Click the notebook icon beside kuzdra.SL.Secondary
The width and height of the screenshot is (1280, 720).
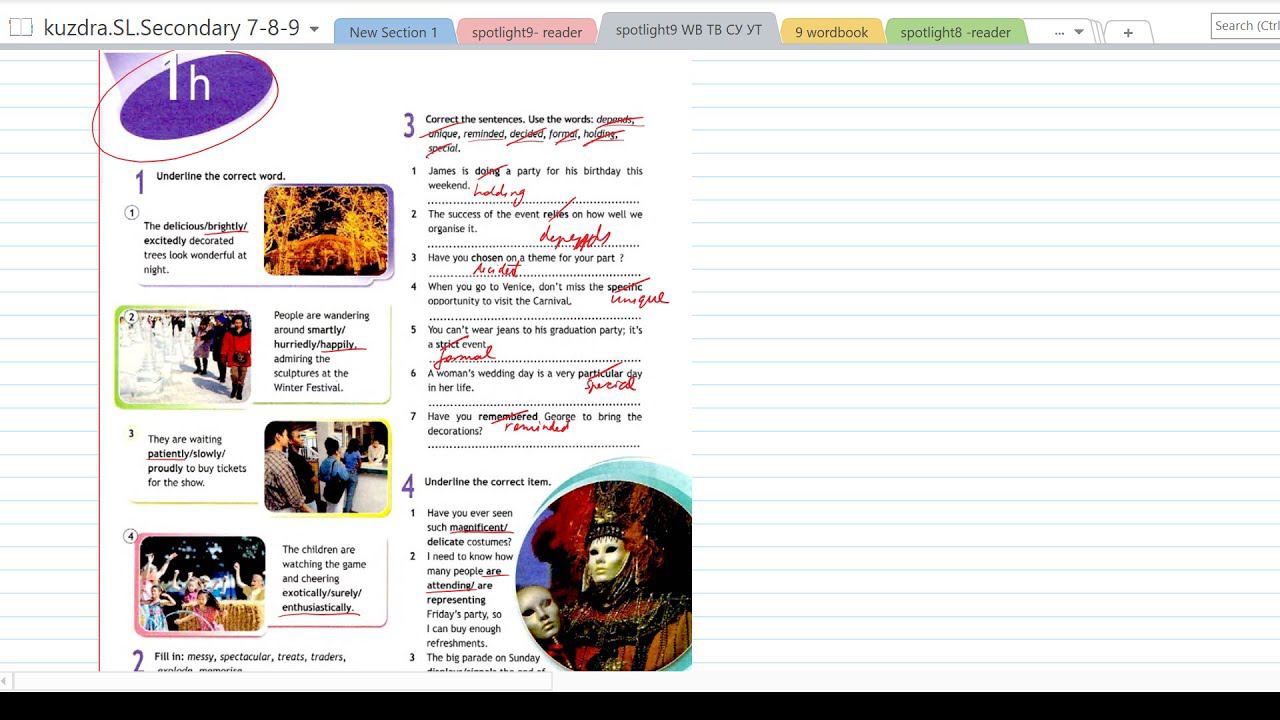point(20,28)
